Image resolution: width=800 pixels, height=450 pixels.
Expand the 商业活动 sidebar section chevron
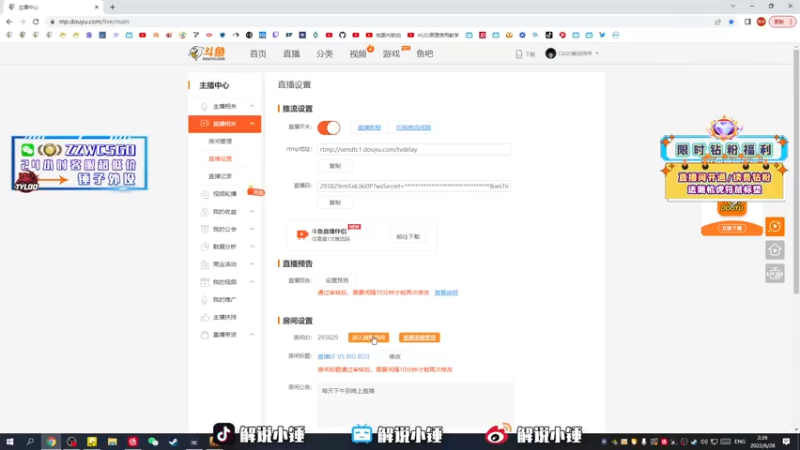(252, 264)
